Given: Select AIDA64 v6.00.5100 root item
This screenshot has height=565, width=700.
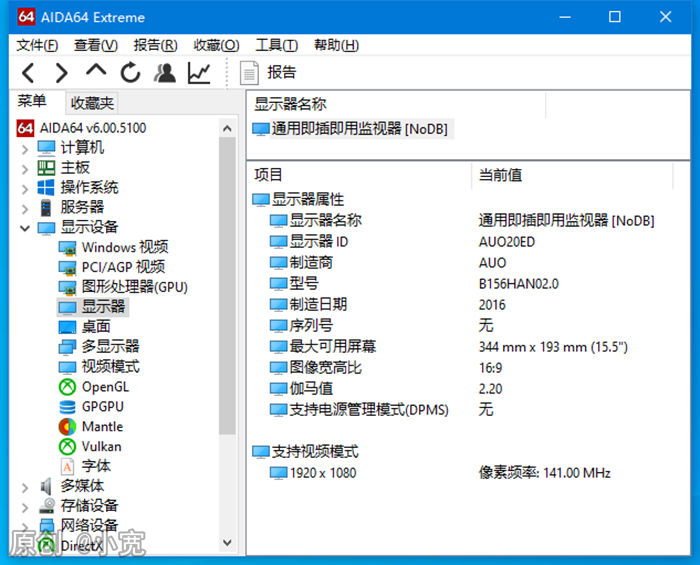Looking at the screenshot, I should [93, 128].
